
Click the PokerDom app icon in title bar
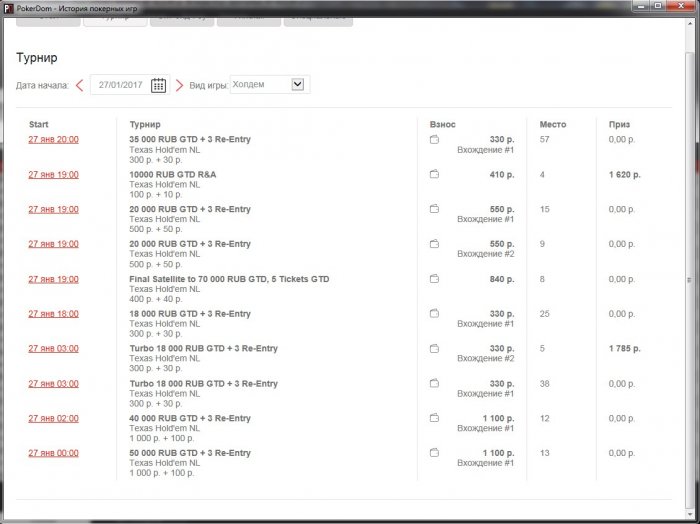(8, 8)
